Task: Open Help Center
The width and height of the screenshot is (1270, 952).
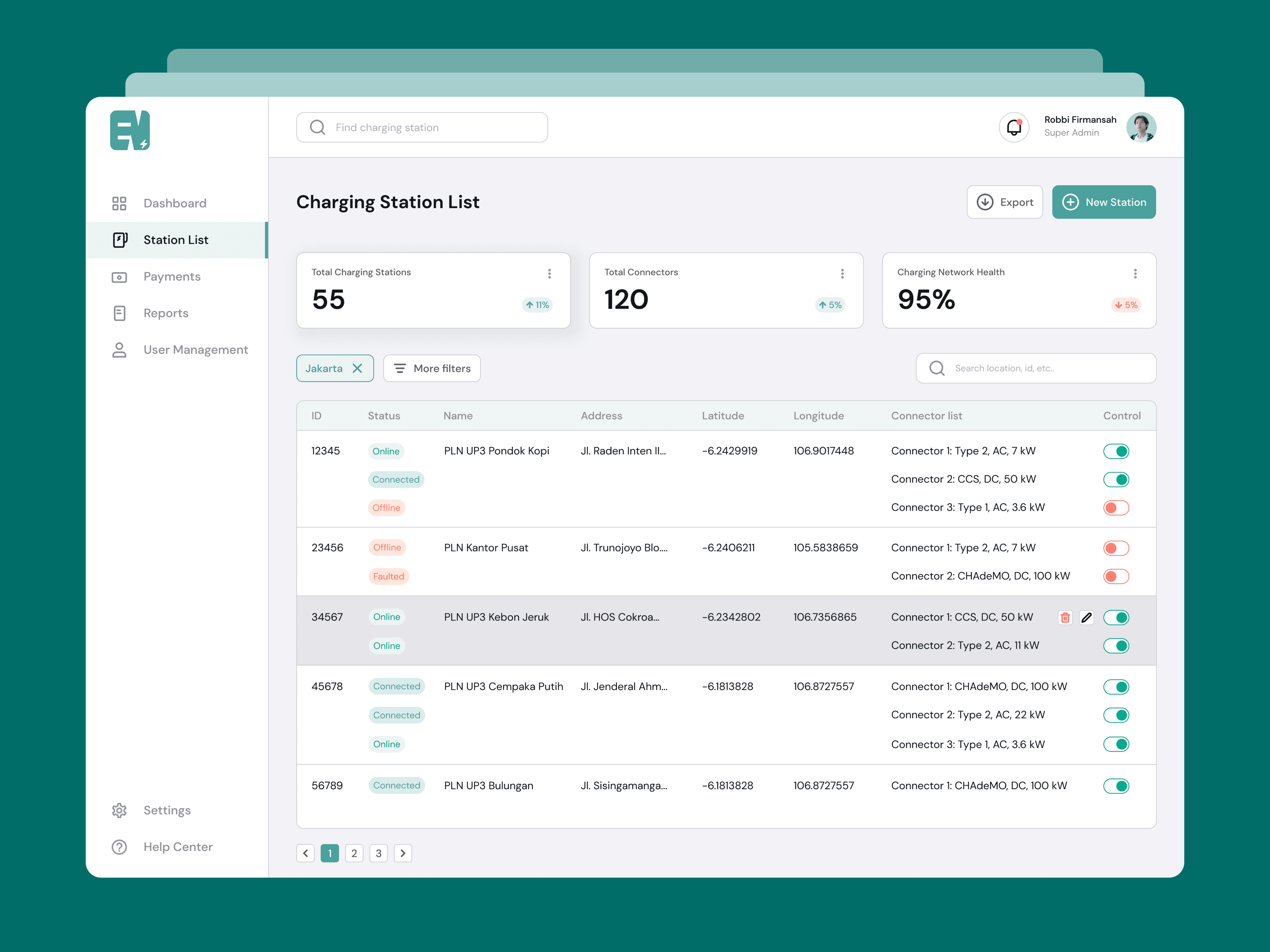Action: tap(177, 847)
